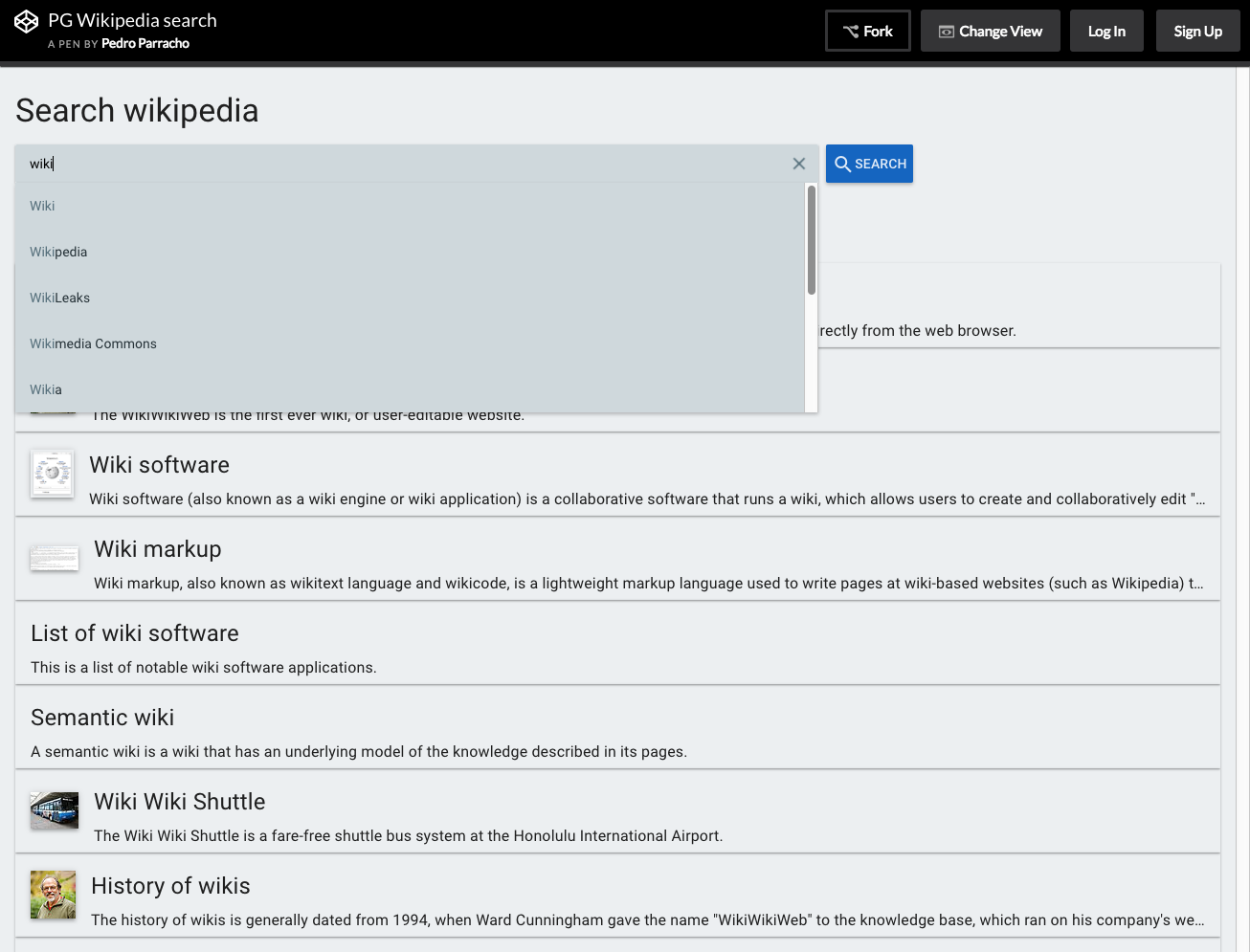The width and height of the screenshot is (1250, 952).
Task: Pick the 'WikiLeaks' suggestion
Action: [59, 298]
